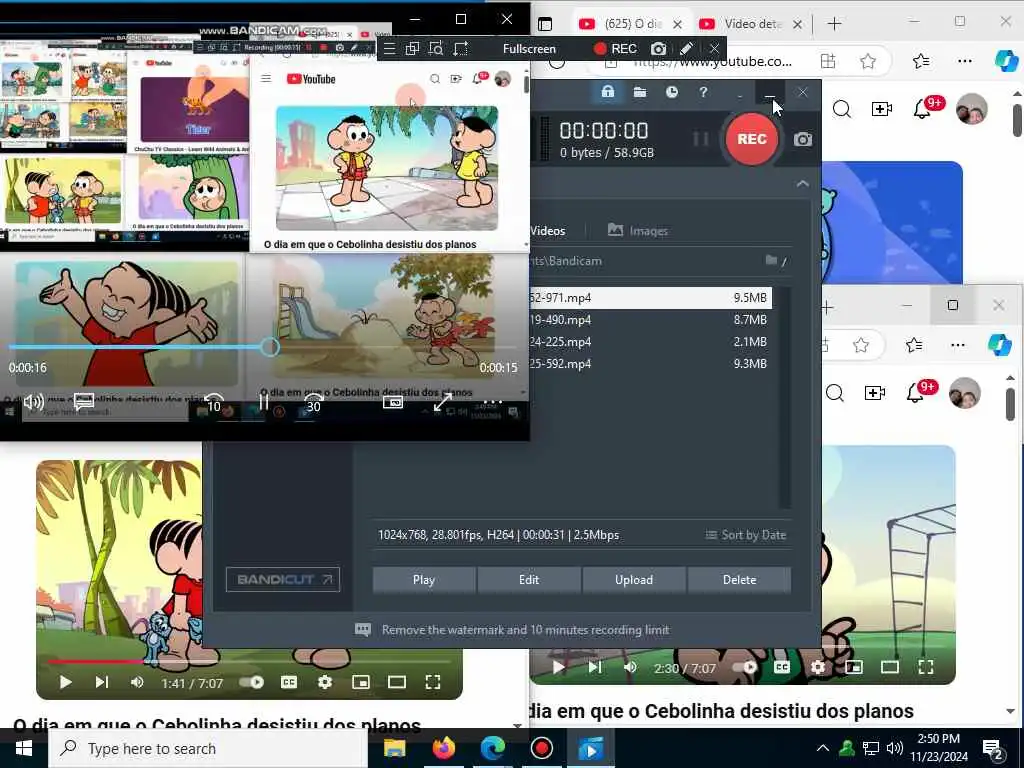
Task: Collapse Bandicam's panel with the up chevron
Action: pos(803,184)
